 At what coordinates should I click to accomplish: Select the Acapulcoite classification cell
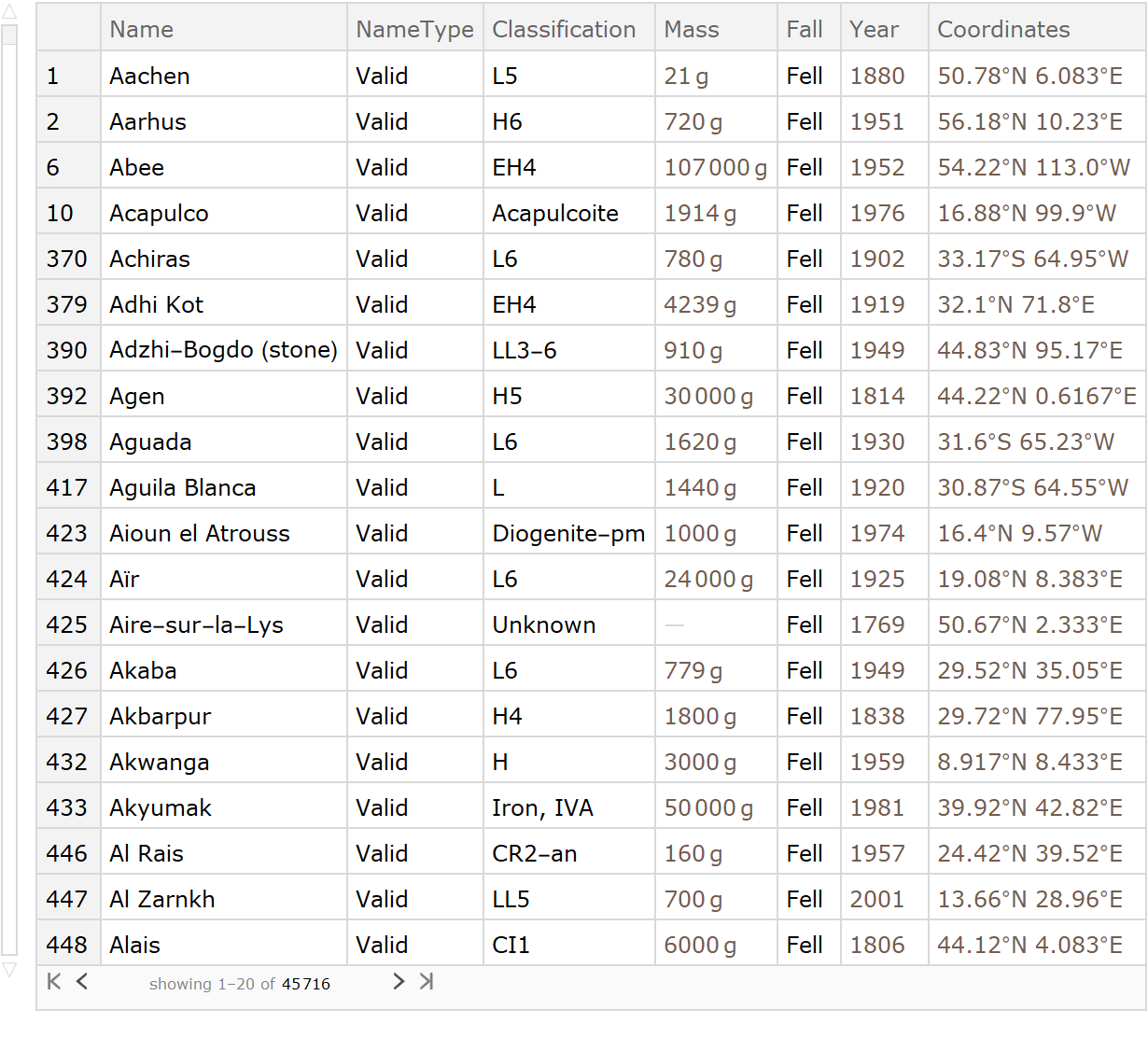pyautogui.click(x=555, y=213)
